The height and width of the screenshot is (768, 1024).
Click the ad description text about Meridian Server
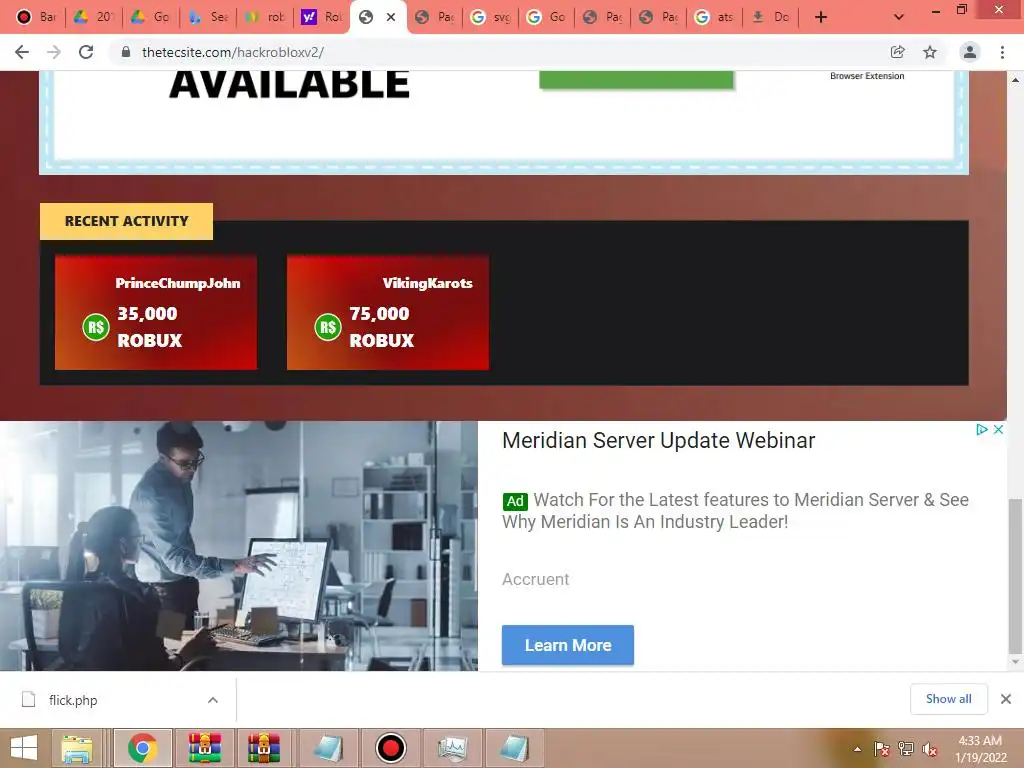point(736,511)
